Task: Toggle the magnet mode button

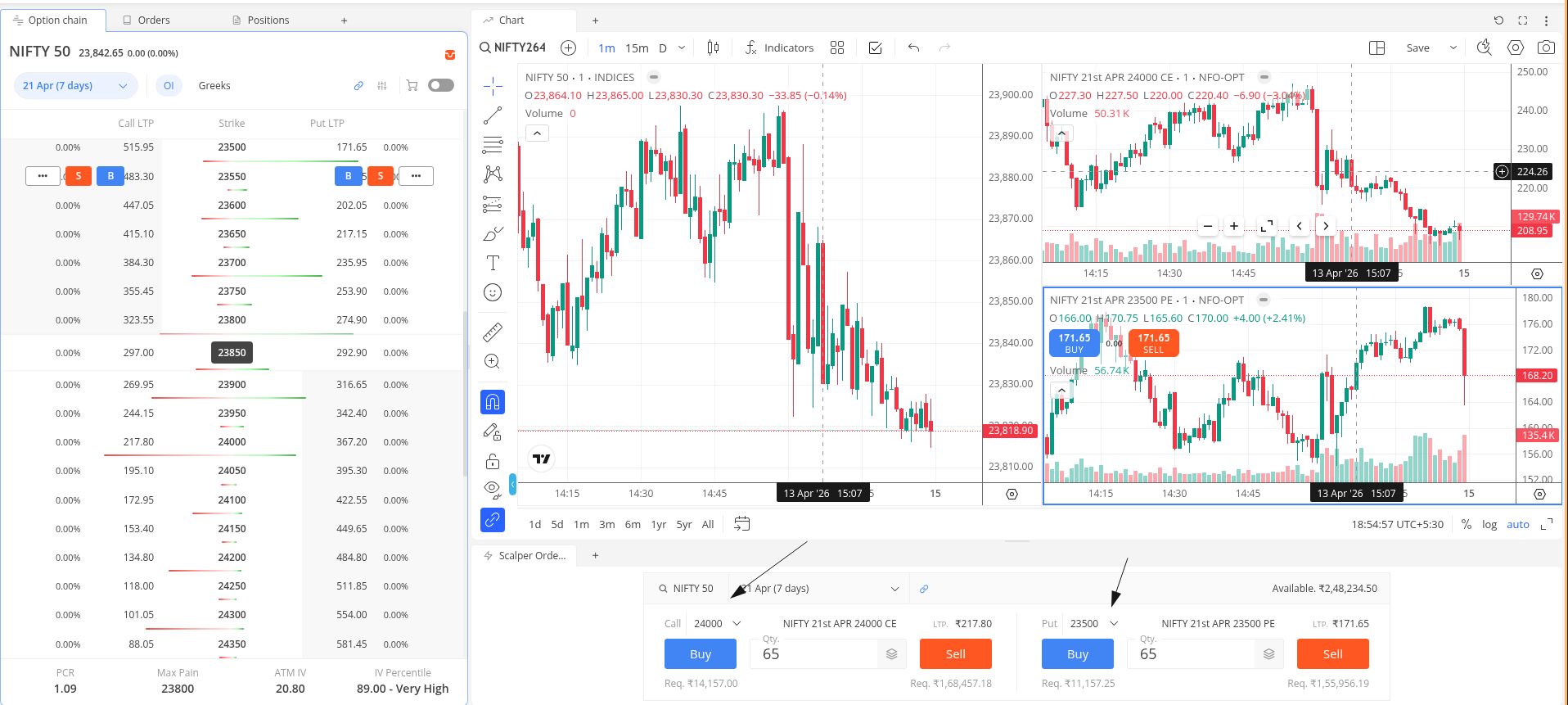Action: coord(493,402)
